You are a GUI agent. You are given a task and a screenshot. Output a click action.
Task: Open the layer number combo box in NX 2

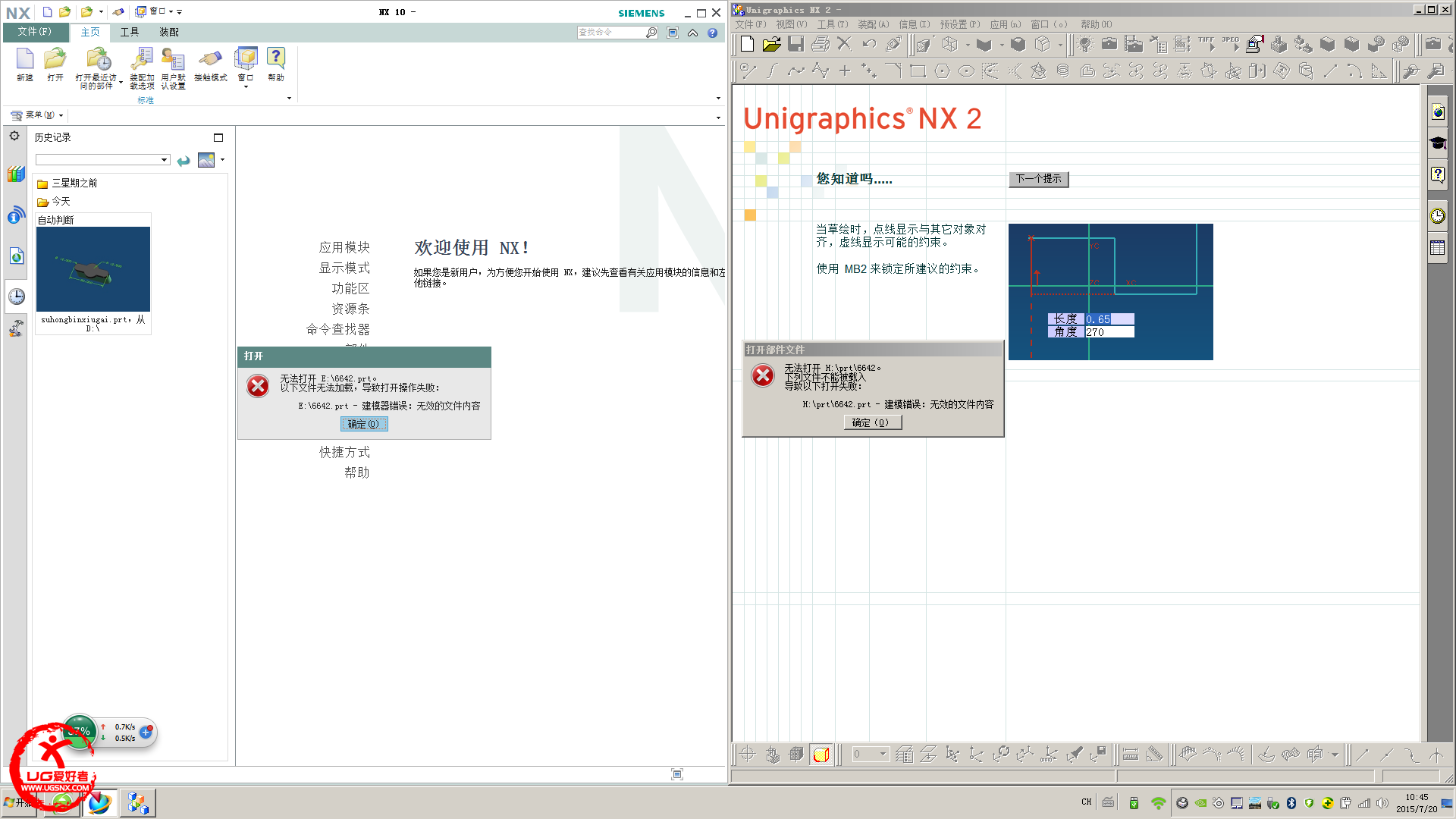pyautogui.click(x=870, y=755)
